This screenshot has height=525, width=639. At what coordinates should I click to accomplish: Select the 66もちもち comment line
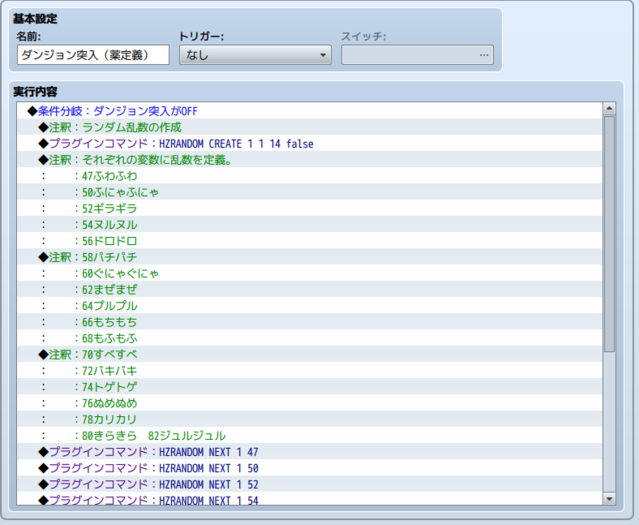pos(309,322)
